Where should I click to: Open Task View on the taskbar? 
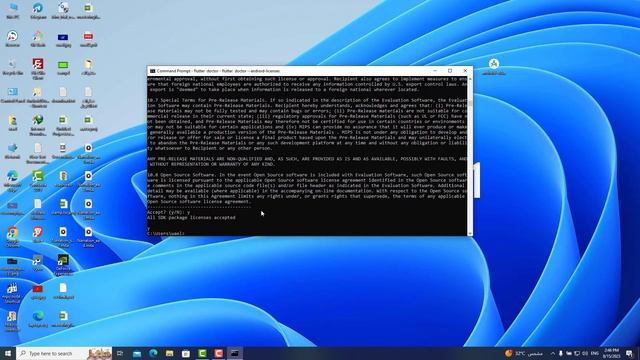coord(120,353)
